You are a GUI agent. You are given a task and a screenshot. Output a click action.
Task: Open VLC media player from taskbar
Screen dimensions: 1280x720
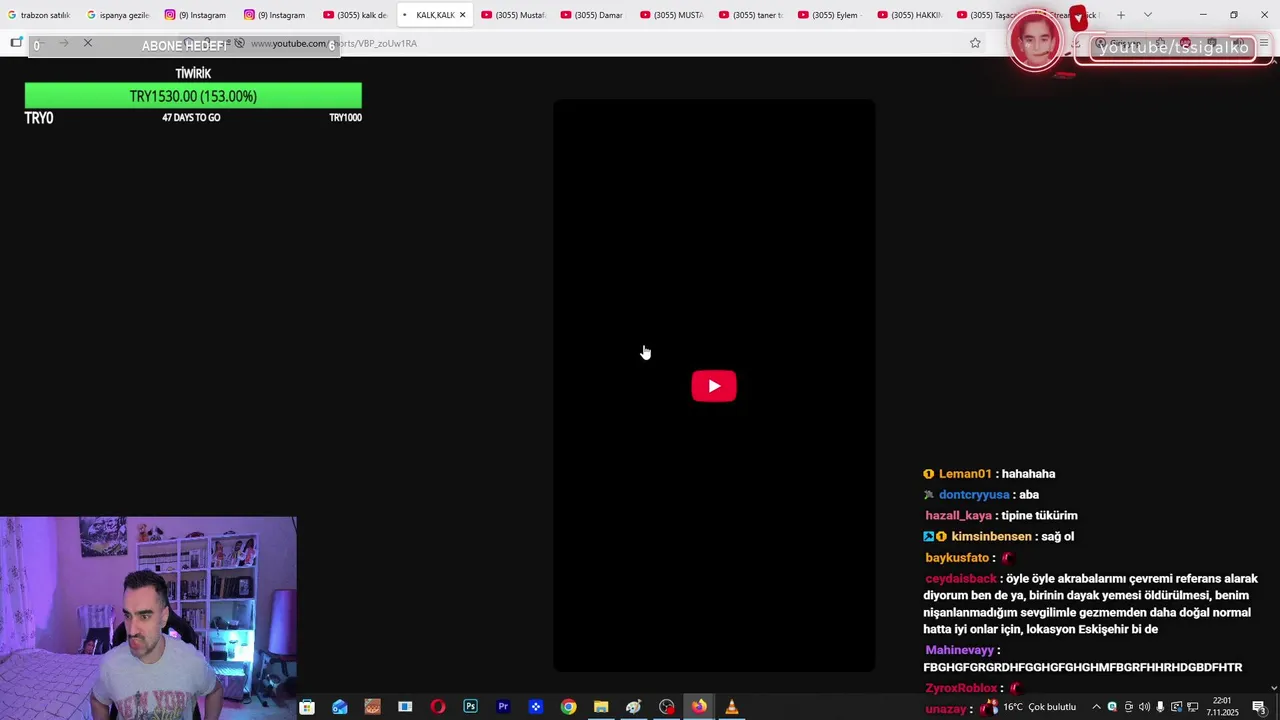click(732, 707)
